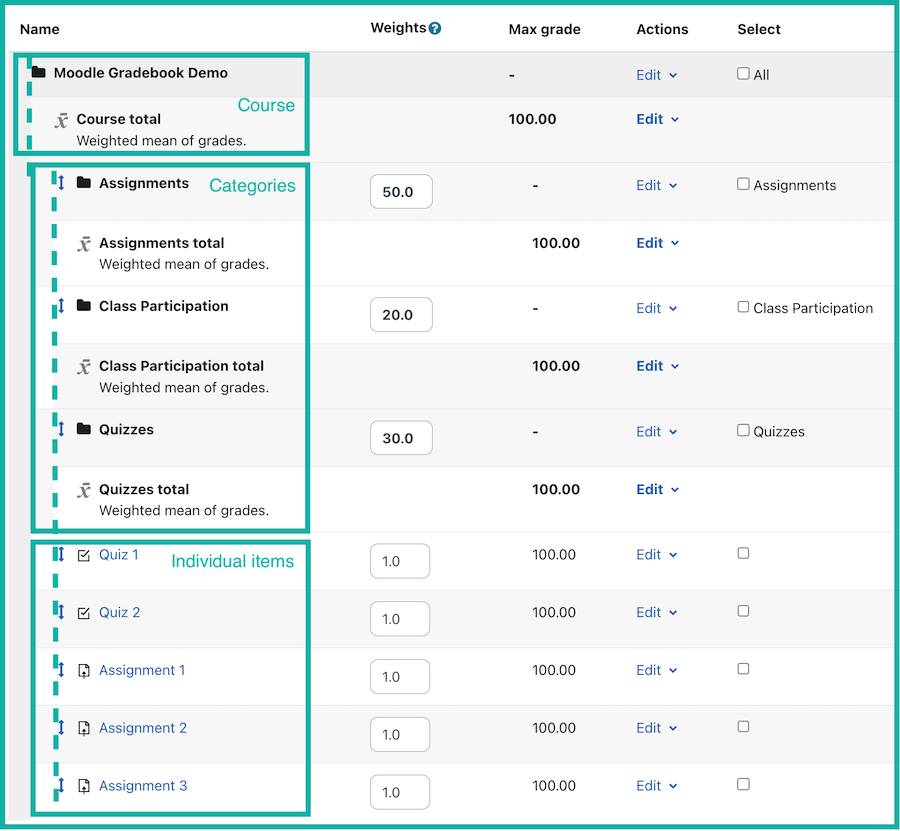Click the mean icon beside Quizzes total
This screenshot has height=831, width=900.
click(84, 491)
